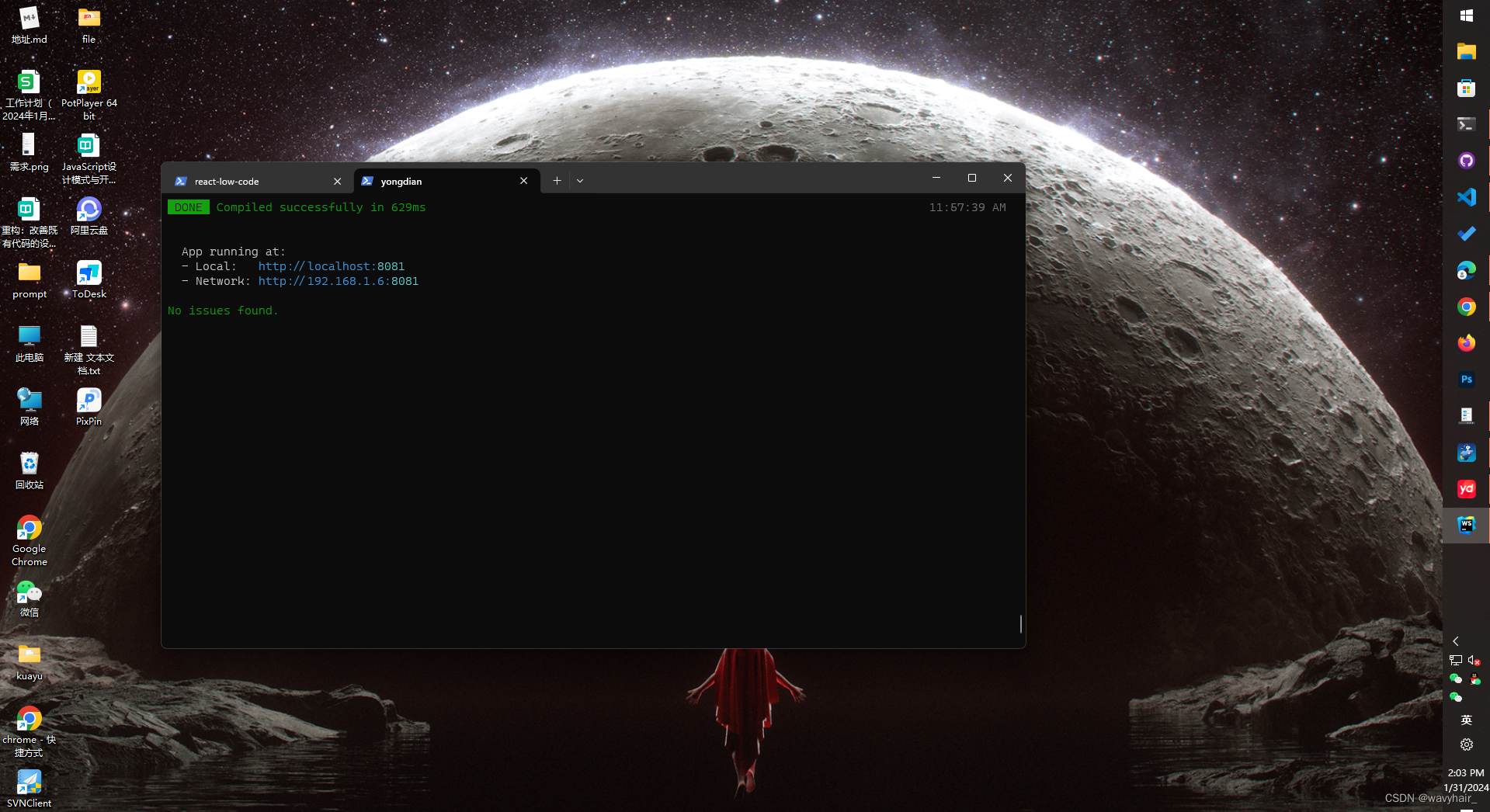The height and width of the screenshot is (812, 1490).
Task: Click the 11:57:39 AM timestamp in terminal
Action: (967, 207)
